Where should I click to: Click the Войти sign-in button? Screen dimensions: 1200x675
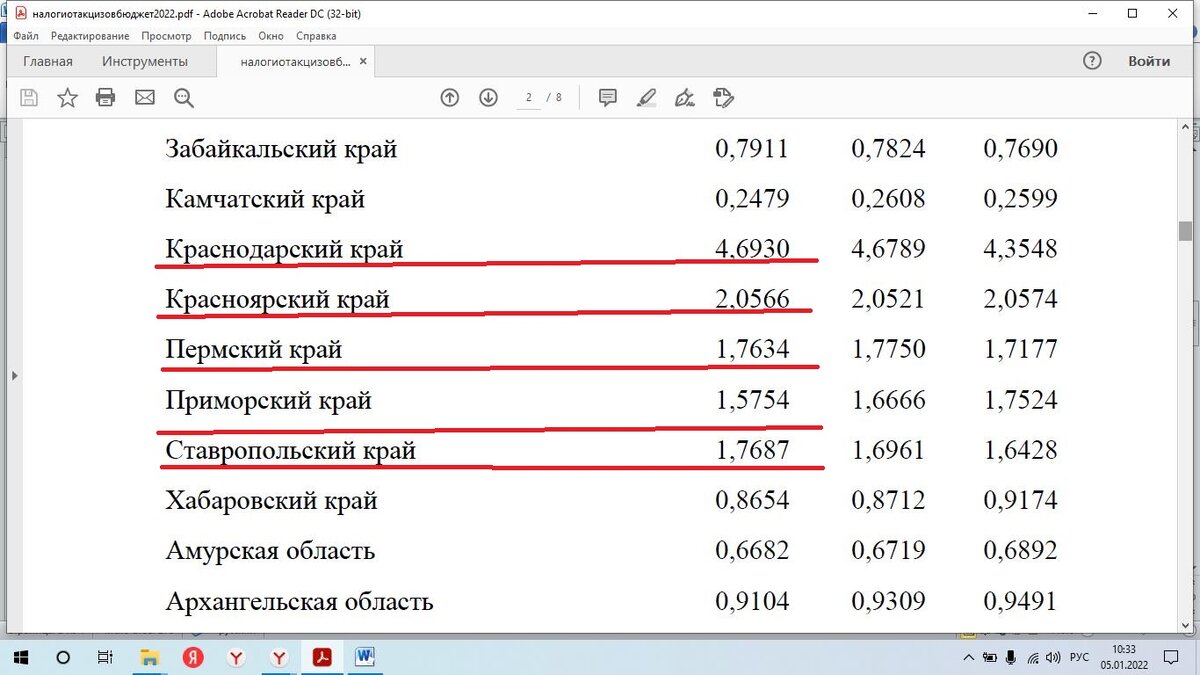tap(1149, 61)
